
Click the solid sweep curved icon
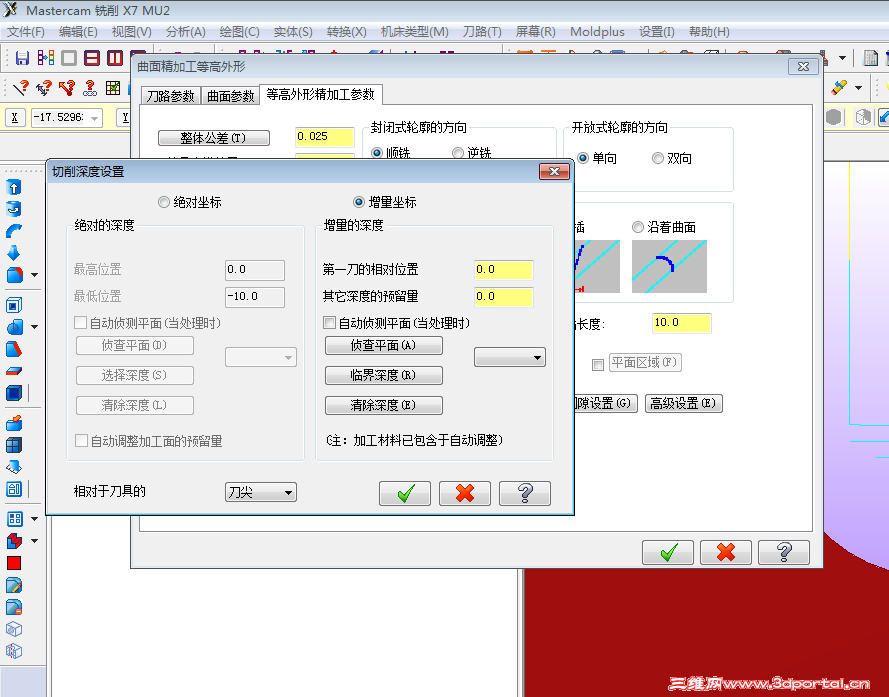pyautogui.click(x=14, y=231)
